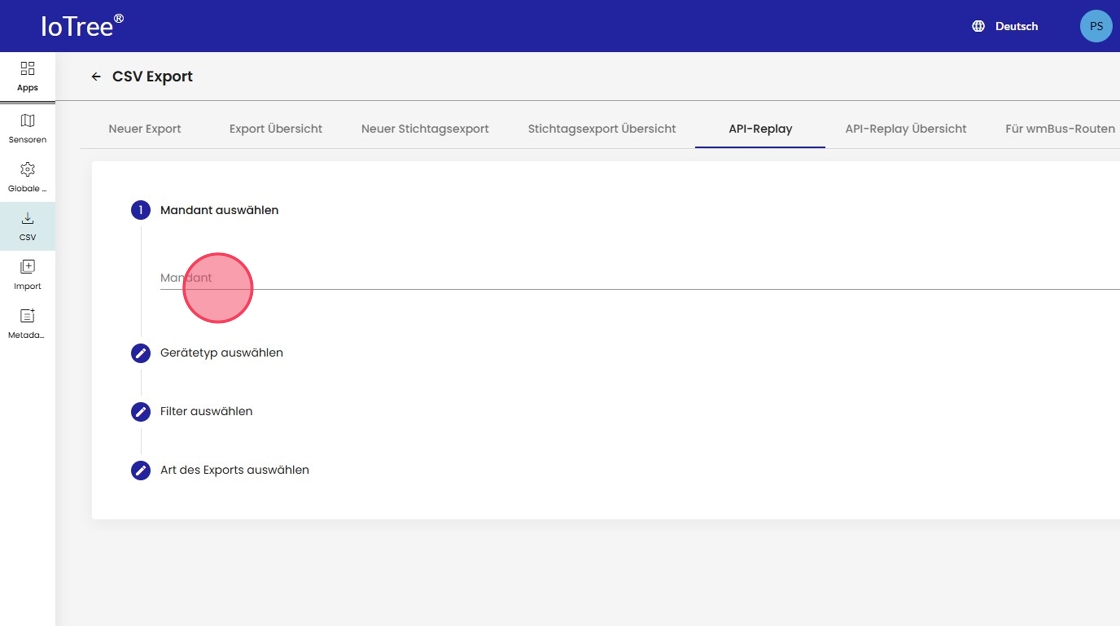Image resolution: width=1120 pixels, height=626 pixels.
Task: Open the Apps grid icon
Action: [x=27, y=69]
